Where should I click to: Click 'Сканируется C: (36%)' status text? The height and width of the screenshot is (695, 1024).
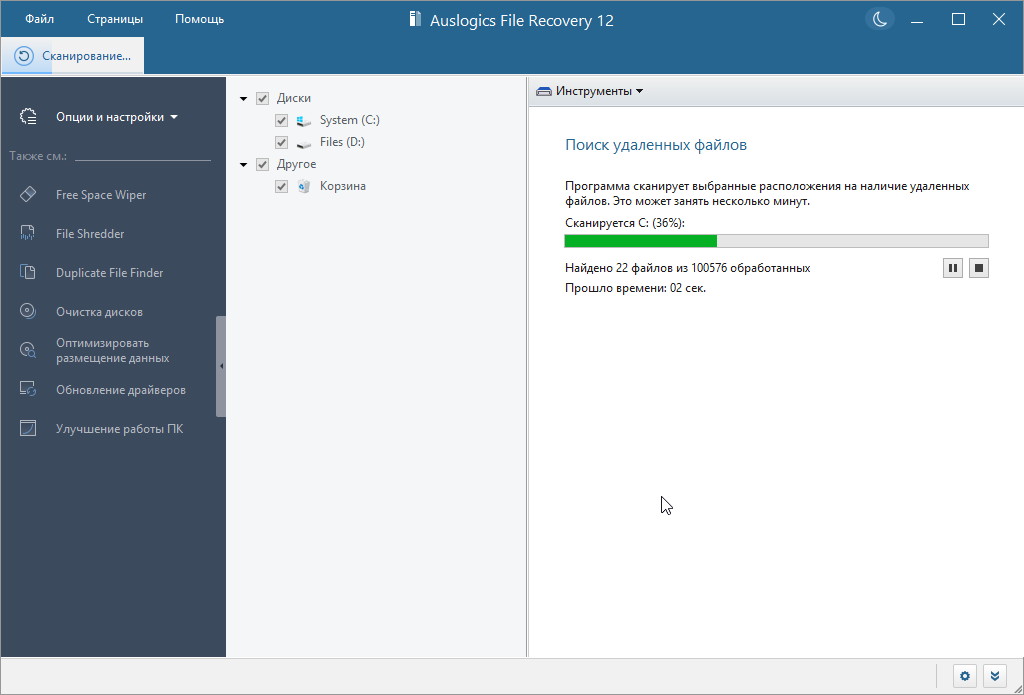[x=625, y=223]
